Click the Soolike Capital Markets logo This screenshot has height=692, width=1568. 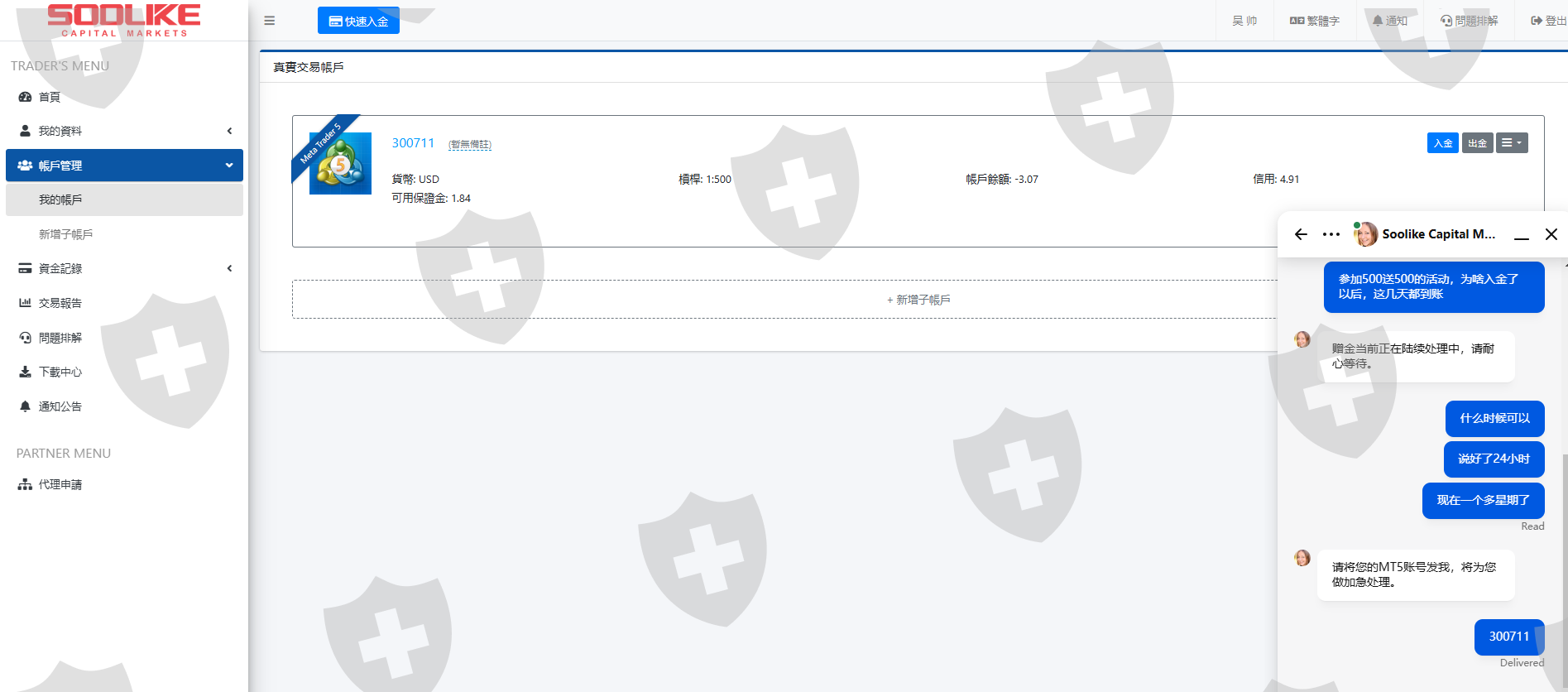coord(123,20)
